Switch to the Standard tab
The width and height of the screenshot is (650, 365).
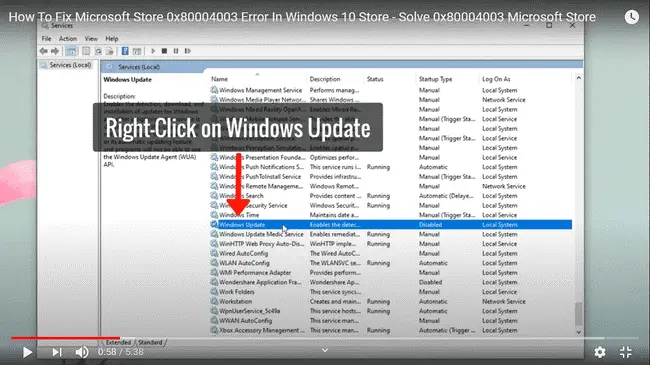(150, 343)
